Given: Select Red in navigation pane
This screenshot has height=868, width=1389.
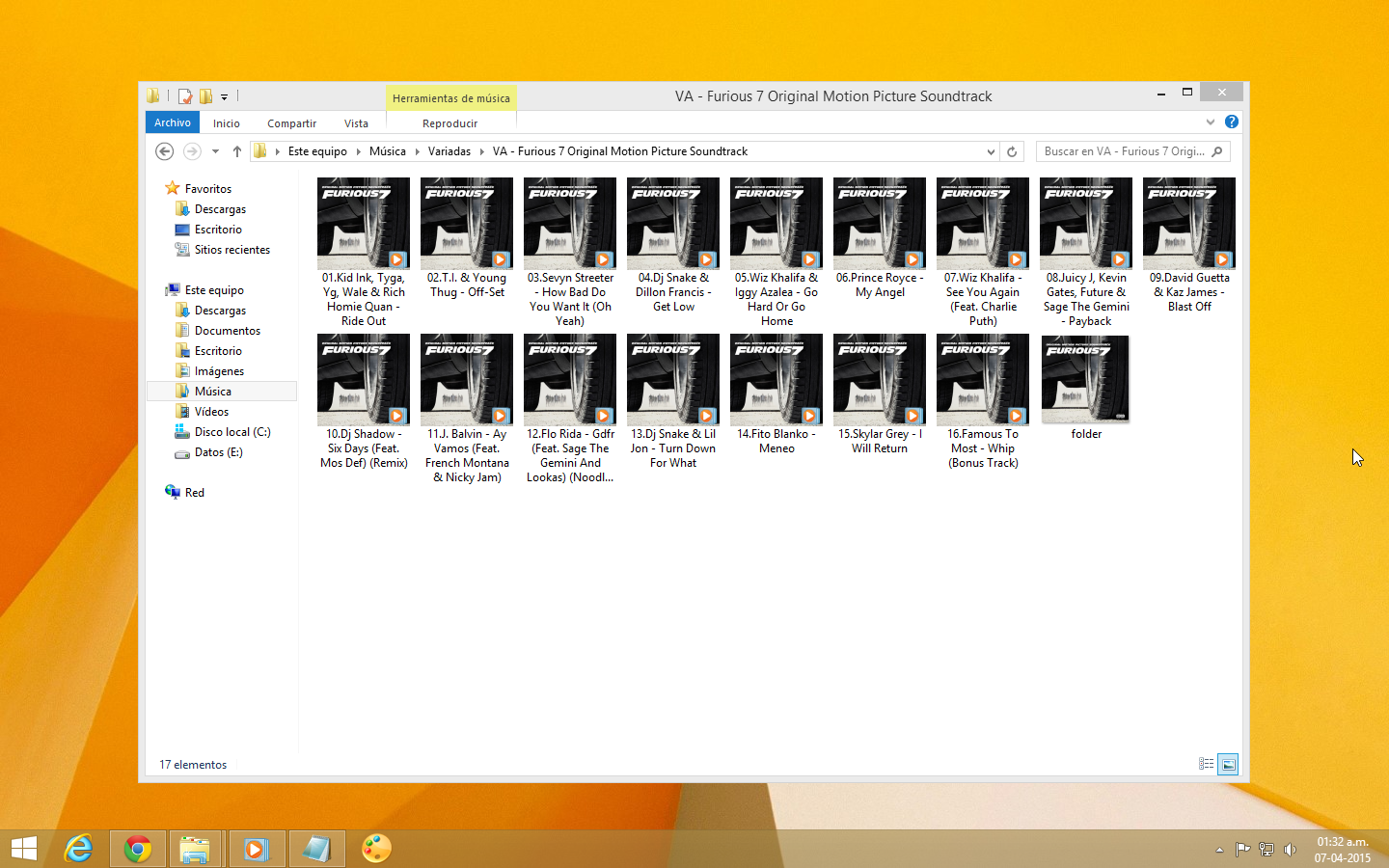Looking at the screenshot, I should point(194,493).
